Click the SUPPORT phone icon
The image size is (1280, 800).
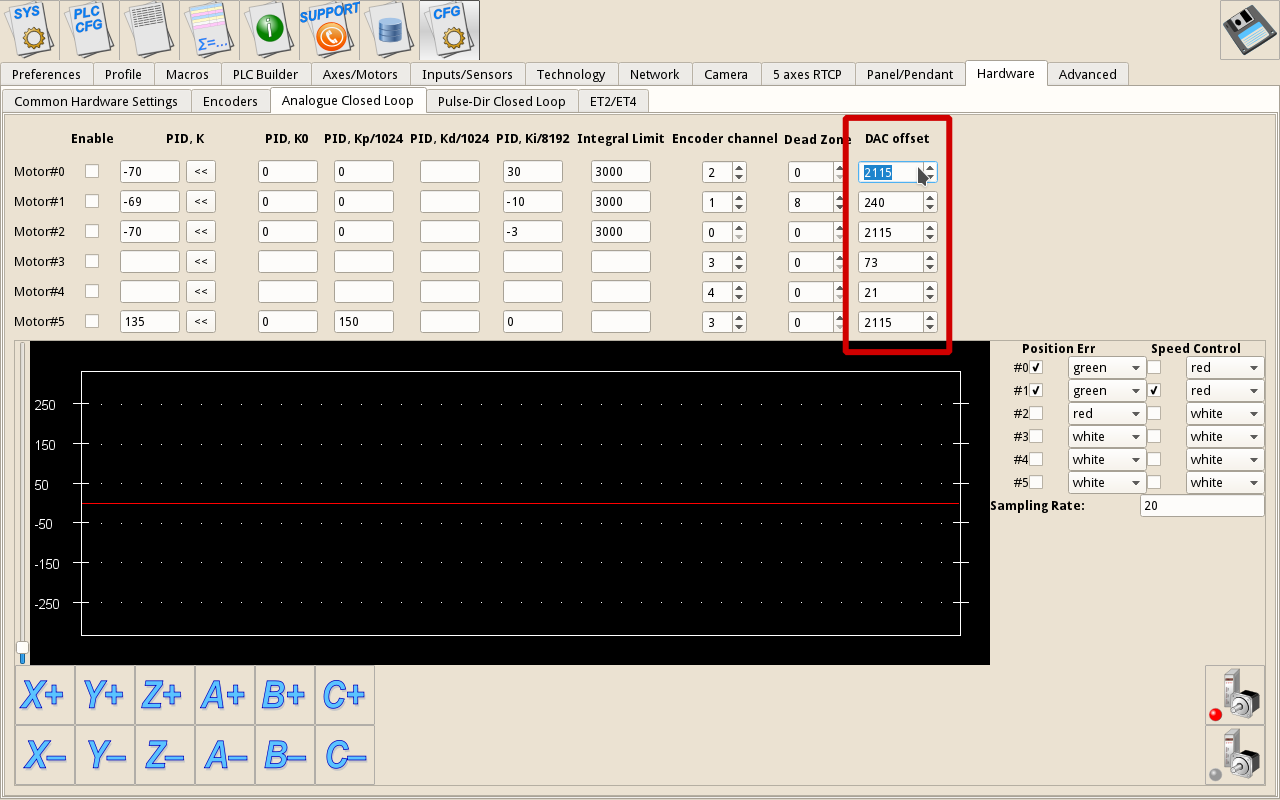330,30
